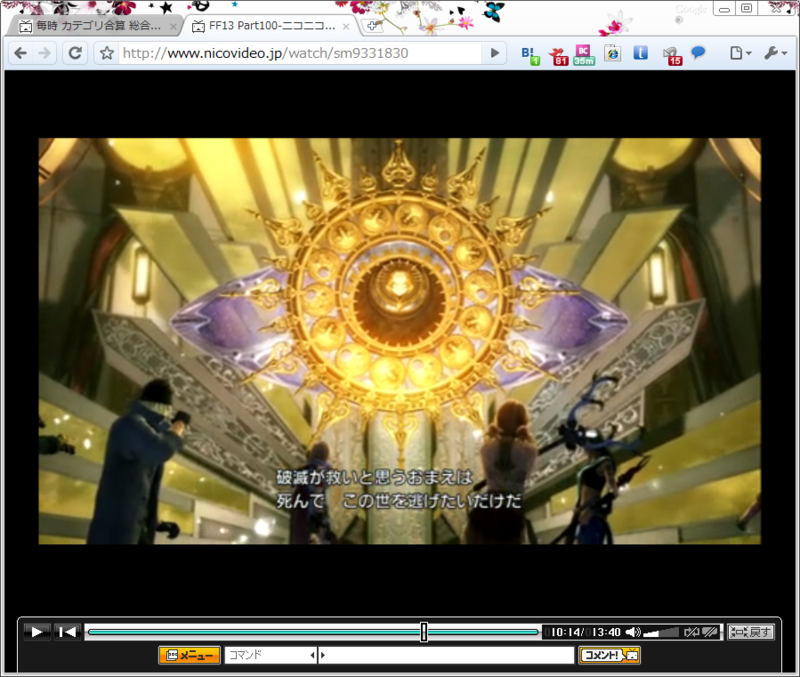Viewport: 800px width, 677px height.
Task: Mute the player speaker icon
Action: point(633,632)
